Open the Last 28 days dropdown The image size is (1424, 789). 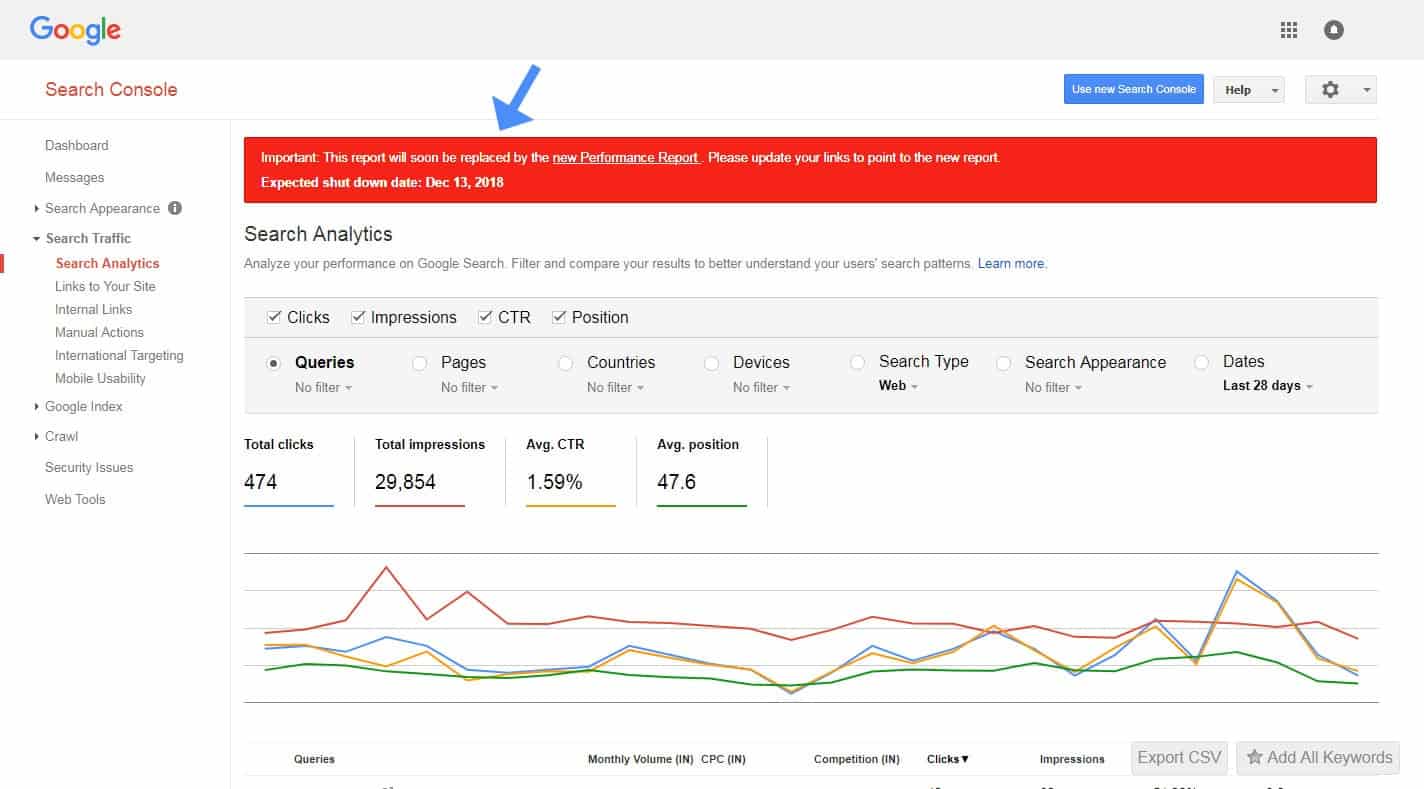1268,385
